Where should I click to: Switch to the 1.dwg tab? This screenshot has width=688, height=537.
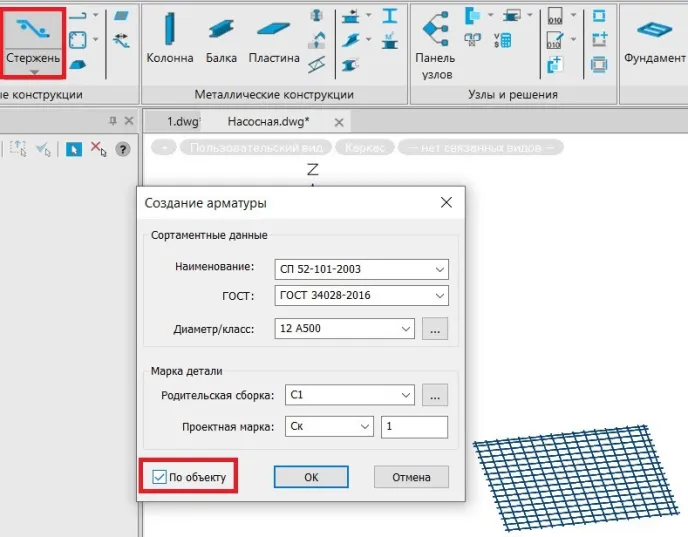point(181,121)
